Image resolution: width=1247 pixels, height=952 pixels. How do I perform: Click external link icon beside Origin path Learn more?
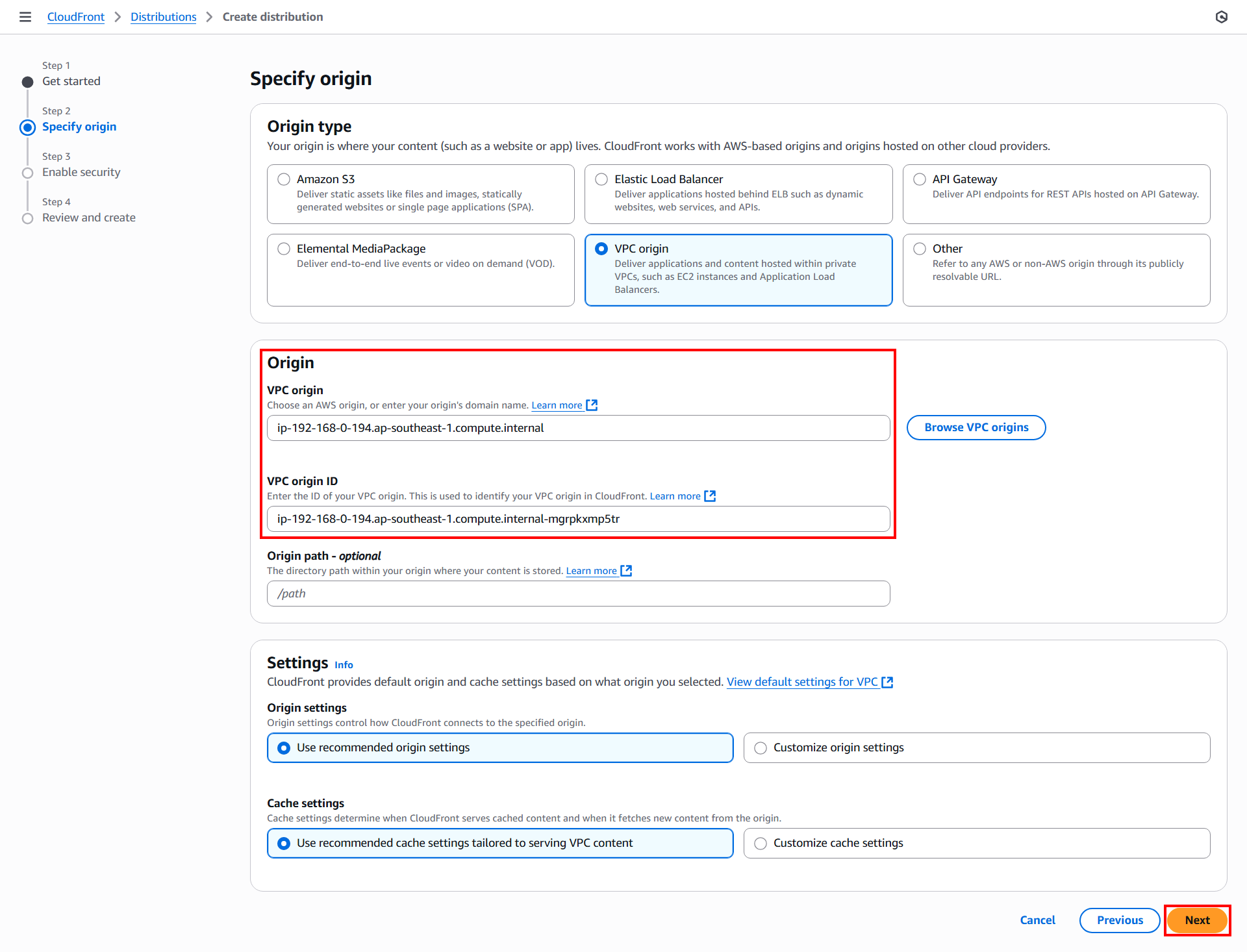(x=626, y=571)
